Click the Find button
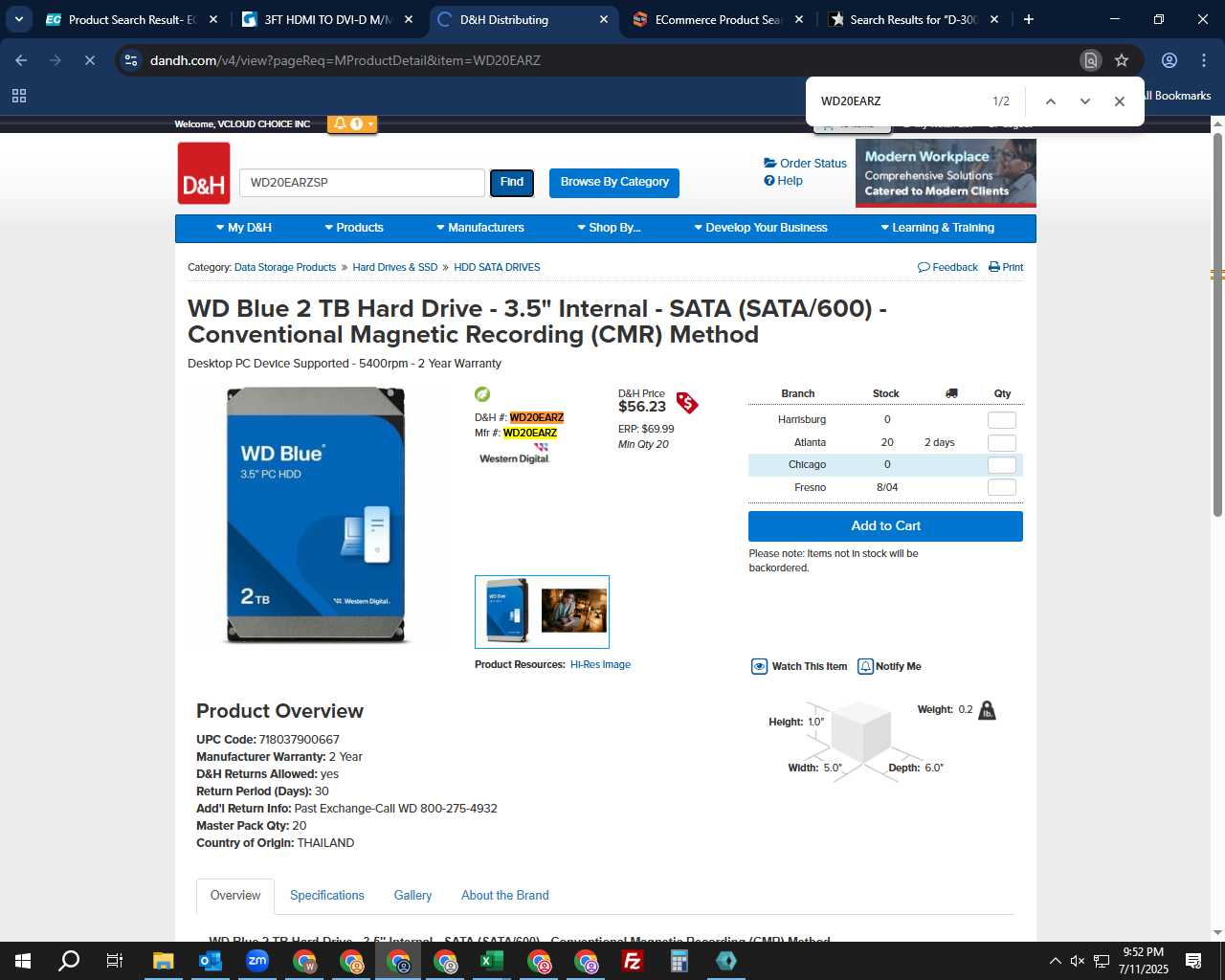 click(x=512, y=182)
